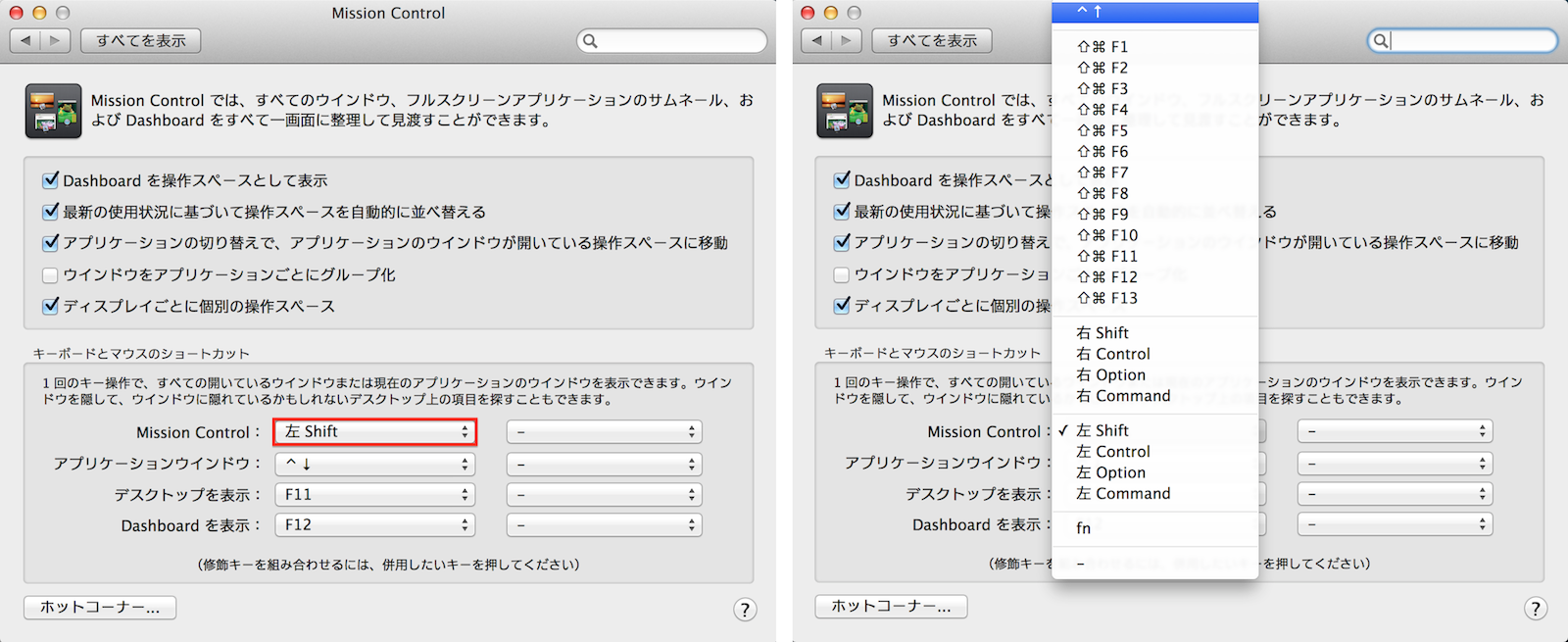Open the 左 Shift Mission Control dropdown
Image resolution: width=1568 pixels, height=642 pixels.
pos(375,432)
